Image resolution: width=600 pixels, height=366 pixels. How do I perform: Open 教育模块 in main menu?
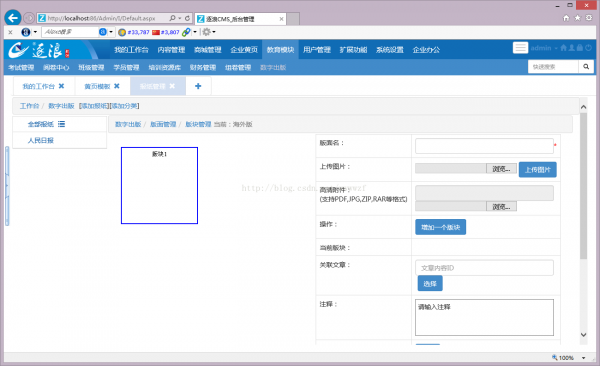[280, 50]
